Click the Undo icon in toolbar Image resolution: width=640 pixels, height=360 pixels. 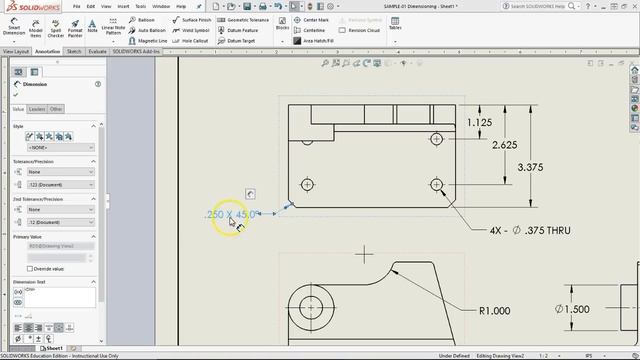(278, 6)
